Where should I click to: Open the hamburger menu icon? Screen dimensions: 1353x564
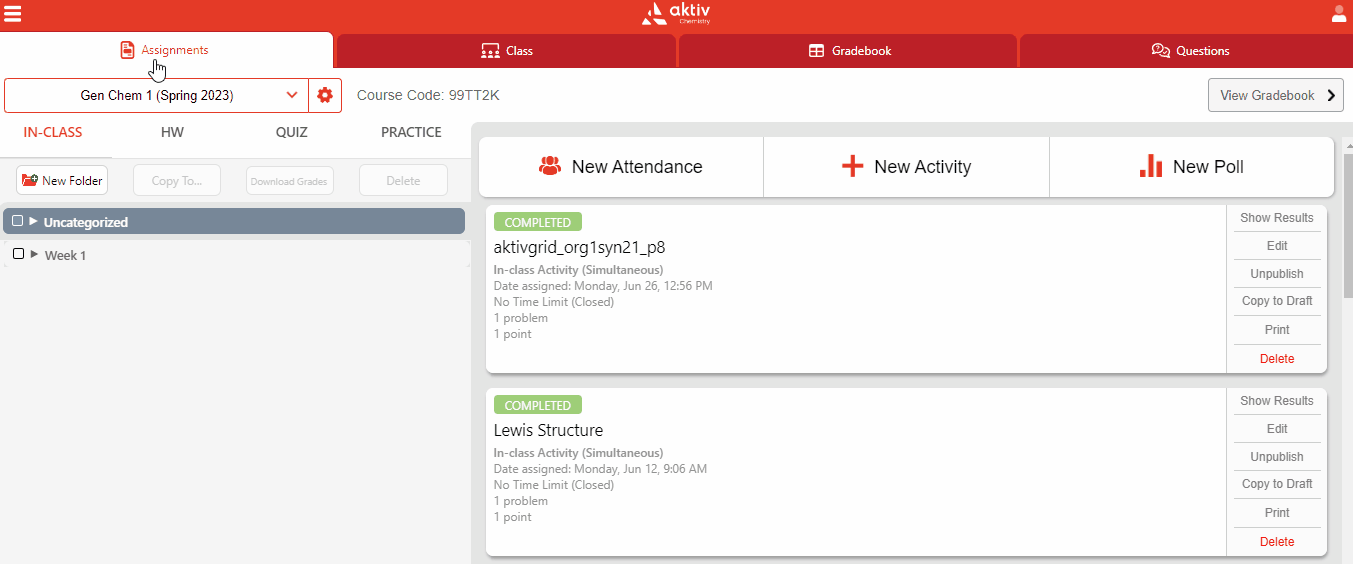(x=13, y=14)
